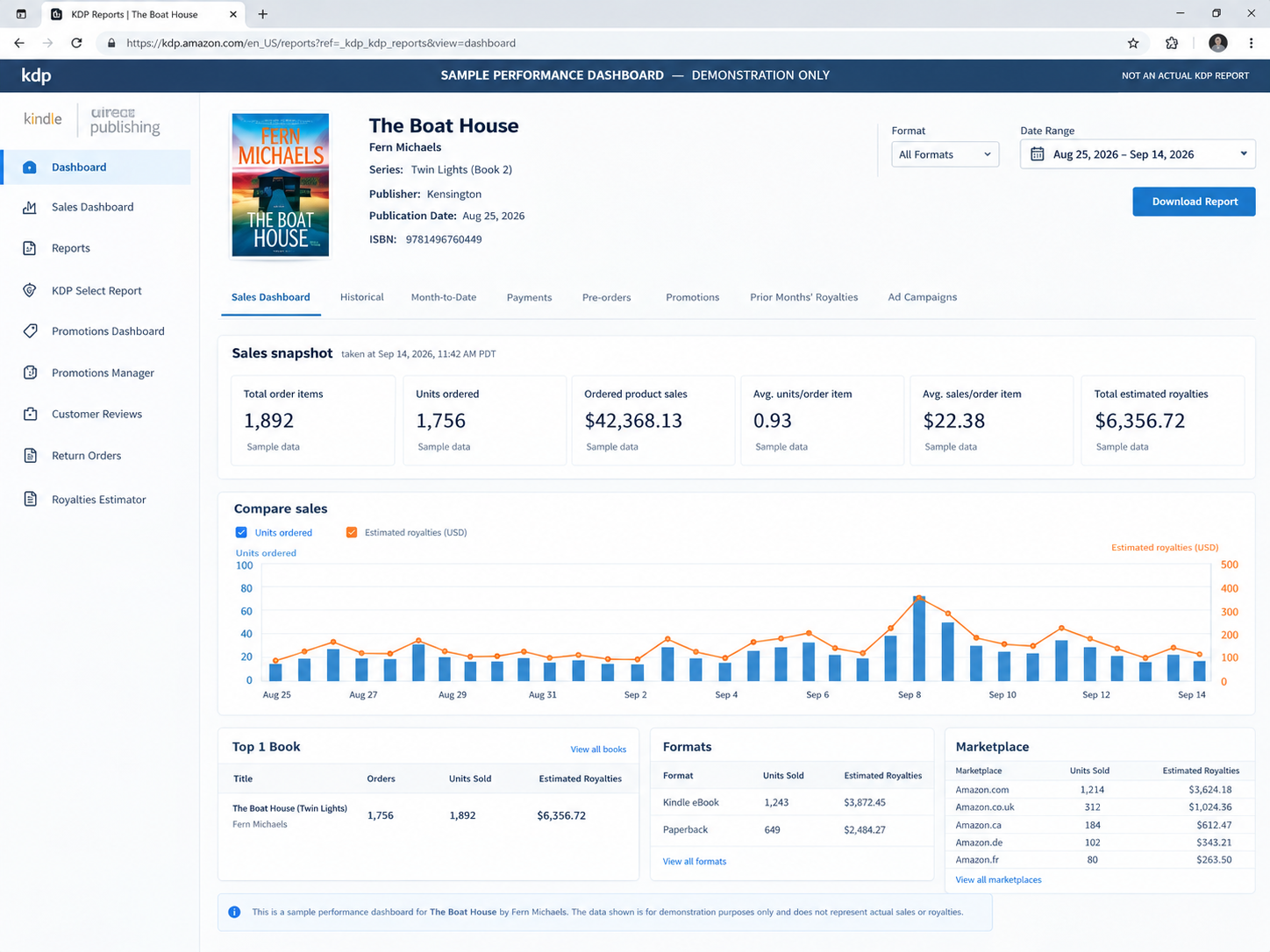Open the tab search button
This screenshot has width=1270, height=952.
point(21,14)
